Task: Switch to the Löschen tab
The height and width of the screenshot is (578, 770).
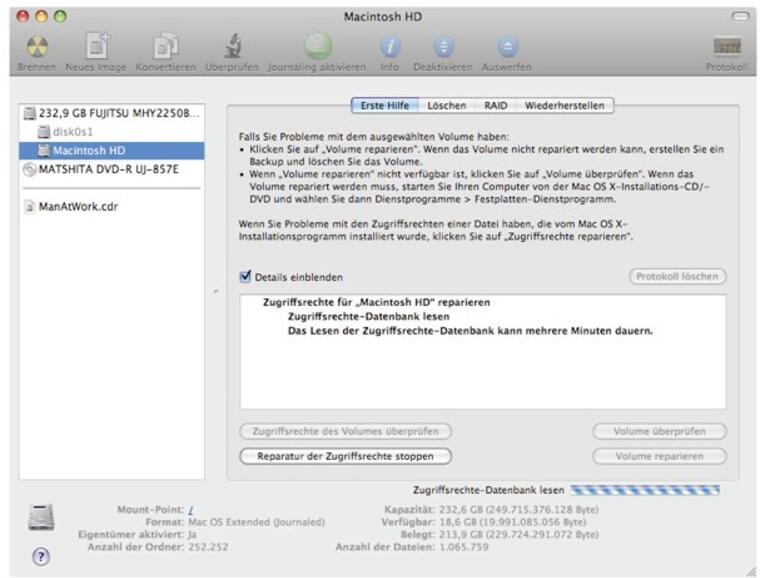Action: pyautogui.click(x=447, y=105)
